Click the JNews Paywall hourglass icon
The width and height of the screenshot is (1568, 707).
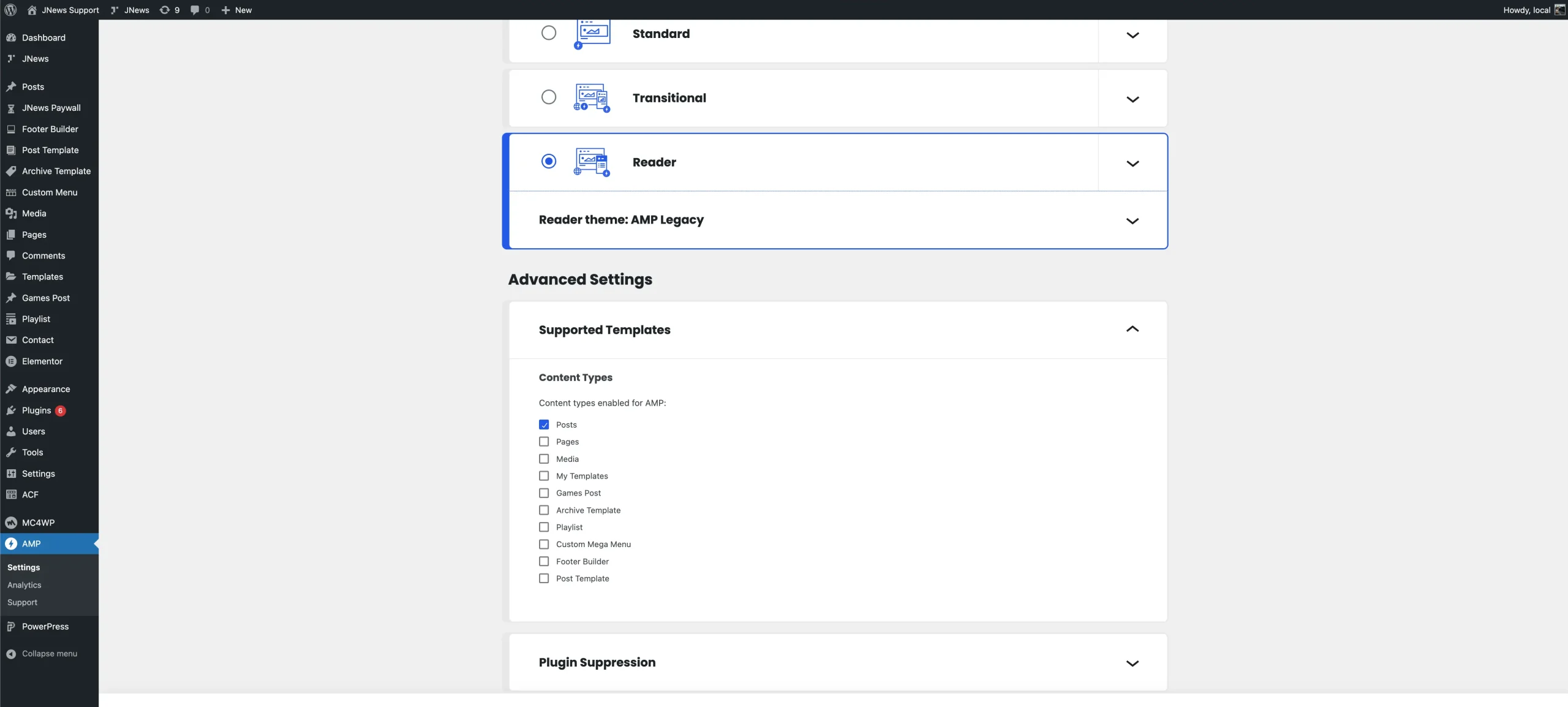11,108
